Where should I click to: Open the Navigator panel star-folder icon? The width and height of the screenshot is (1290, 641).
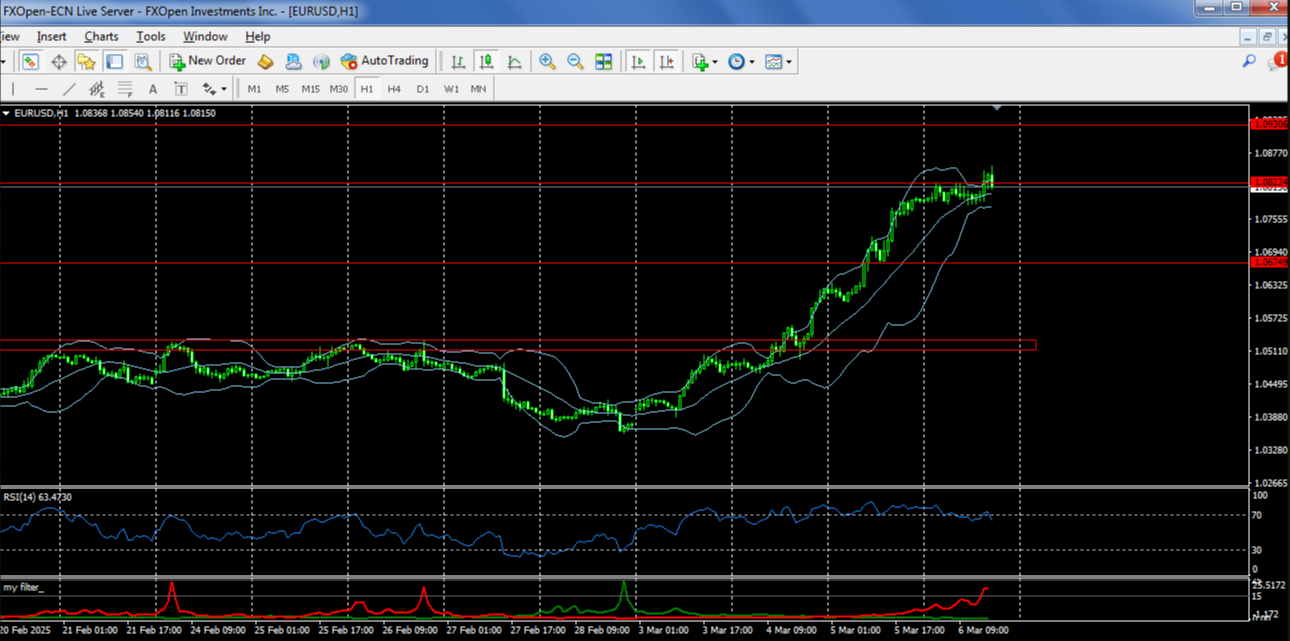[87, 62]
